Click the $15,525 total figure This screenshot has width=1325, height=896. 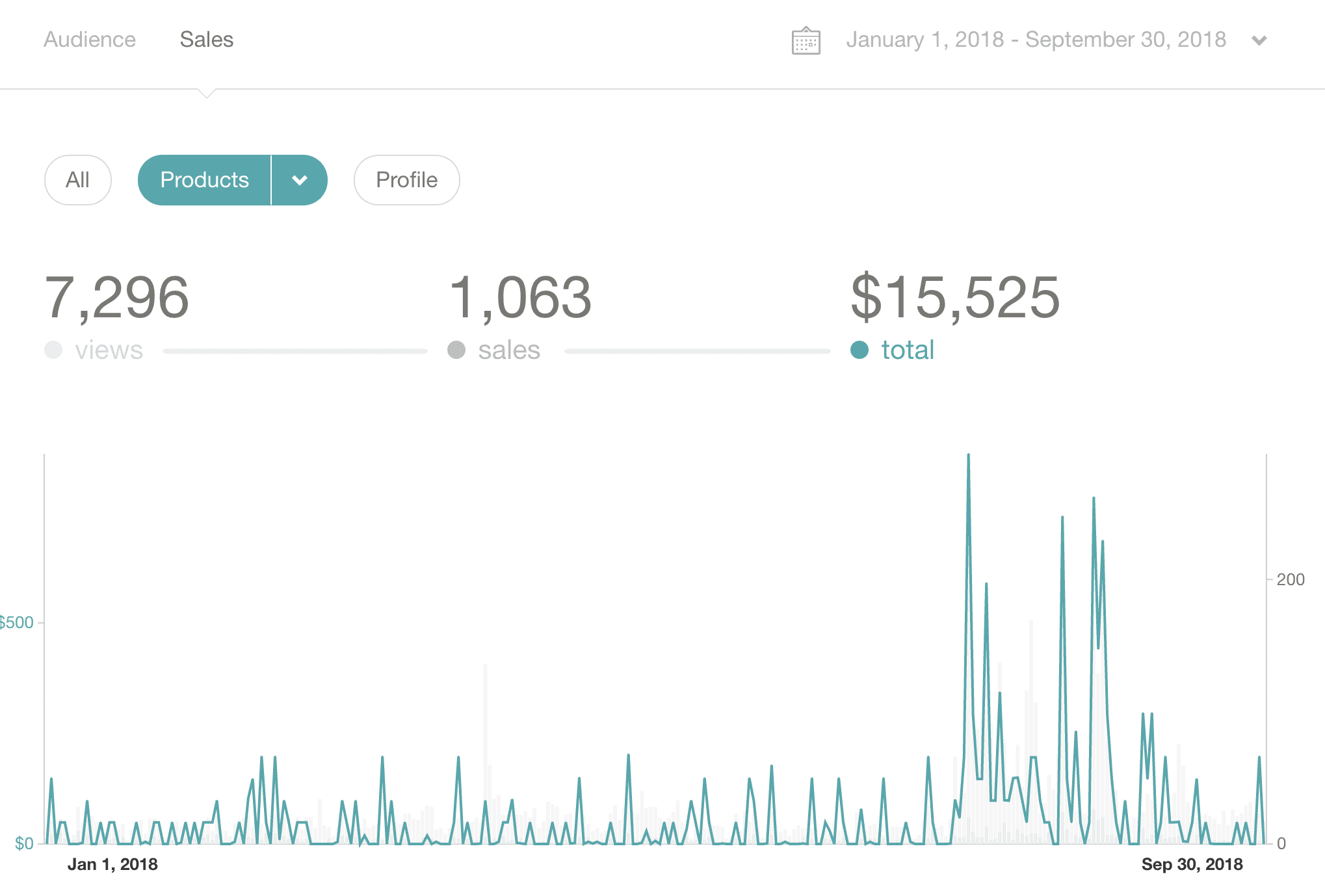tap(955, 297)
